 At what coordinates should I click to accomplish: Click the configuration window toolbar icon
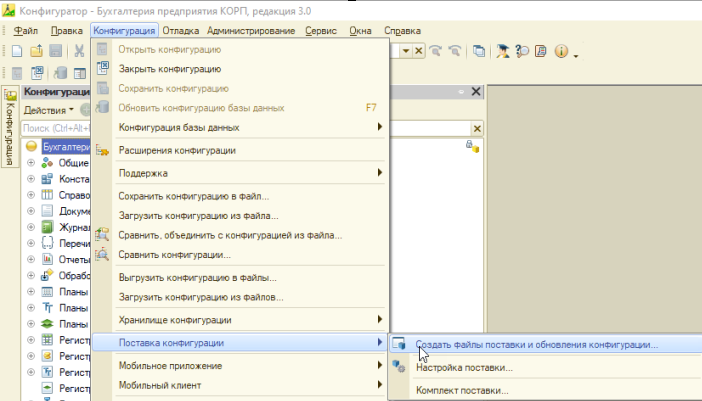pyautogui.click(x=80, y=73)
